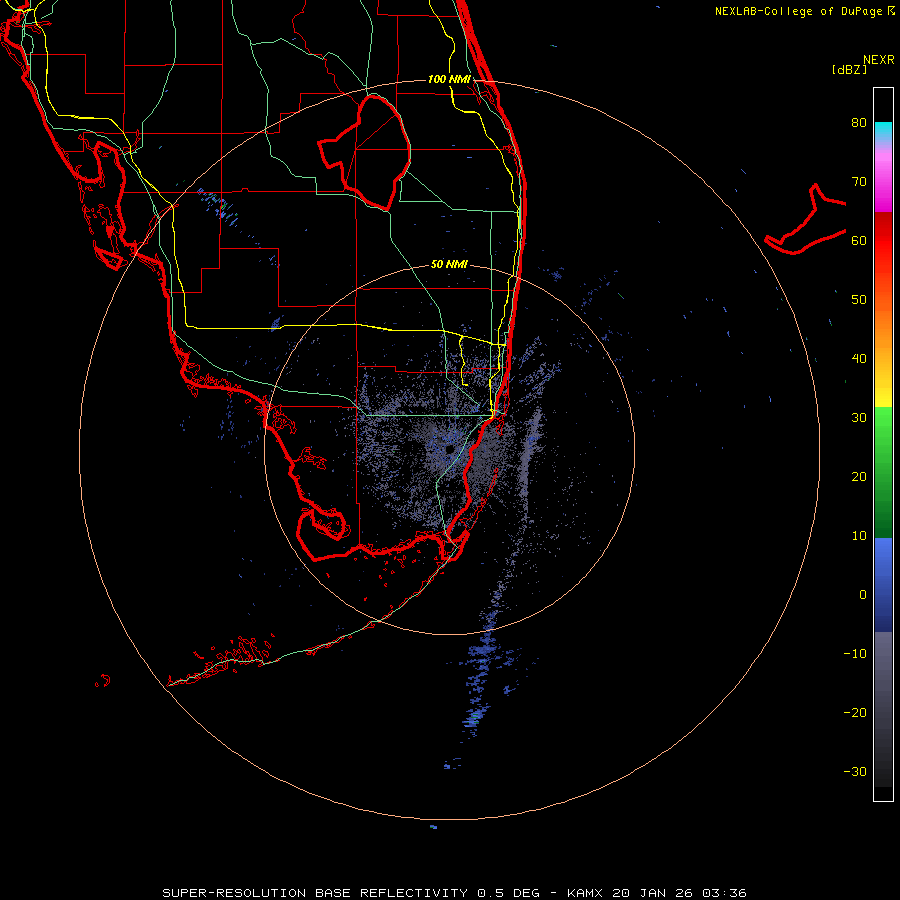Click the KAMX radar site dark center dot

[449, 449]
